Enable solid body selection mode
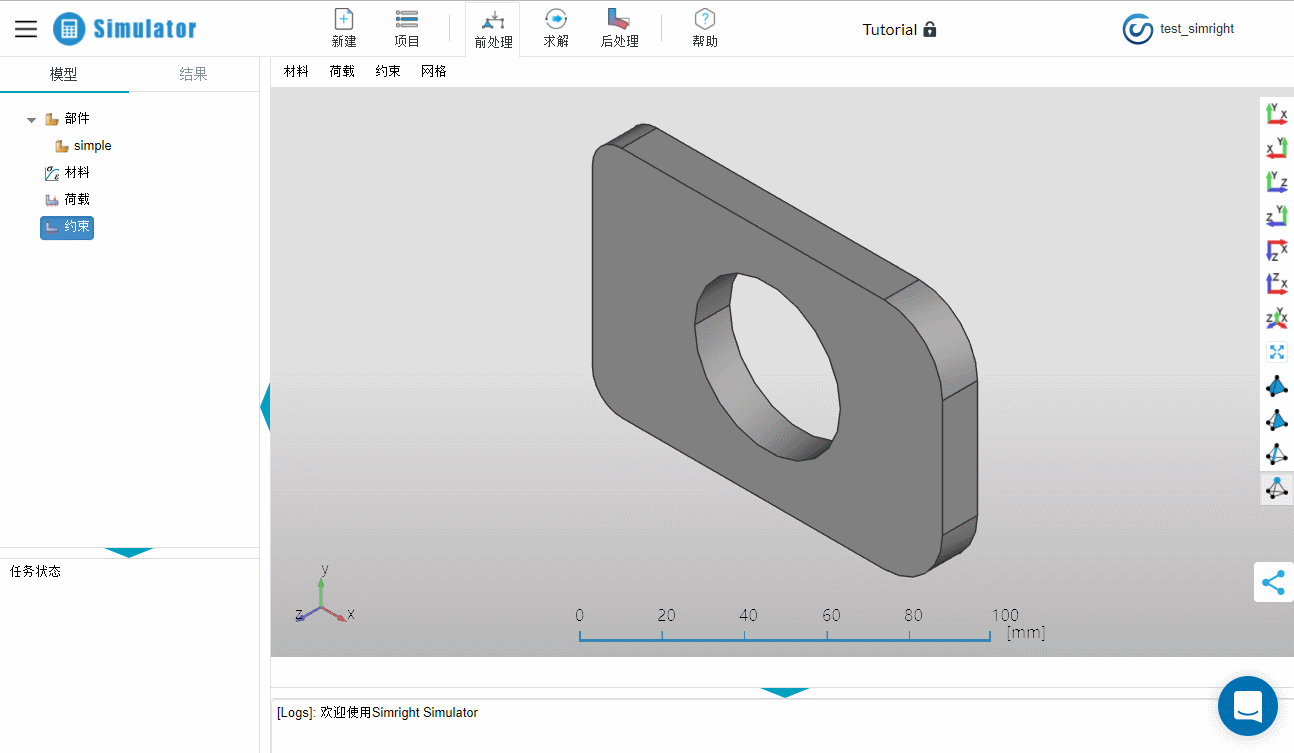Screen dimensions: 1294x753 pyautogui.click(x=1277, y=386)
